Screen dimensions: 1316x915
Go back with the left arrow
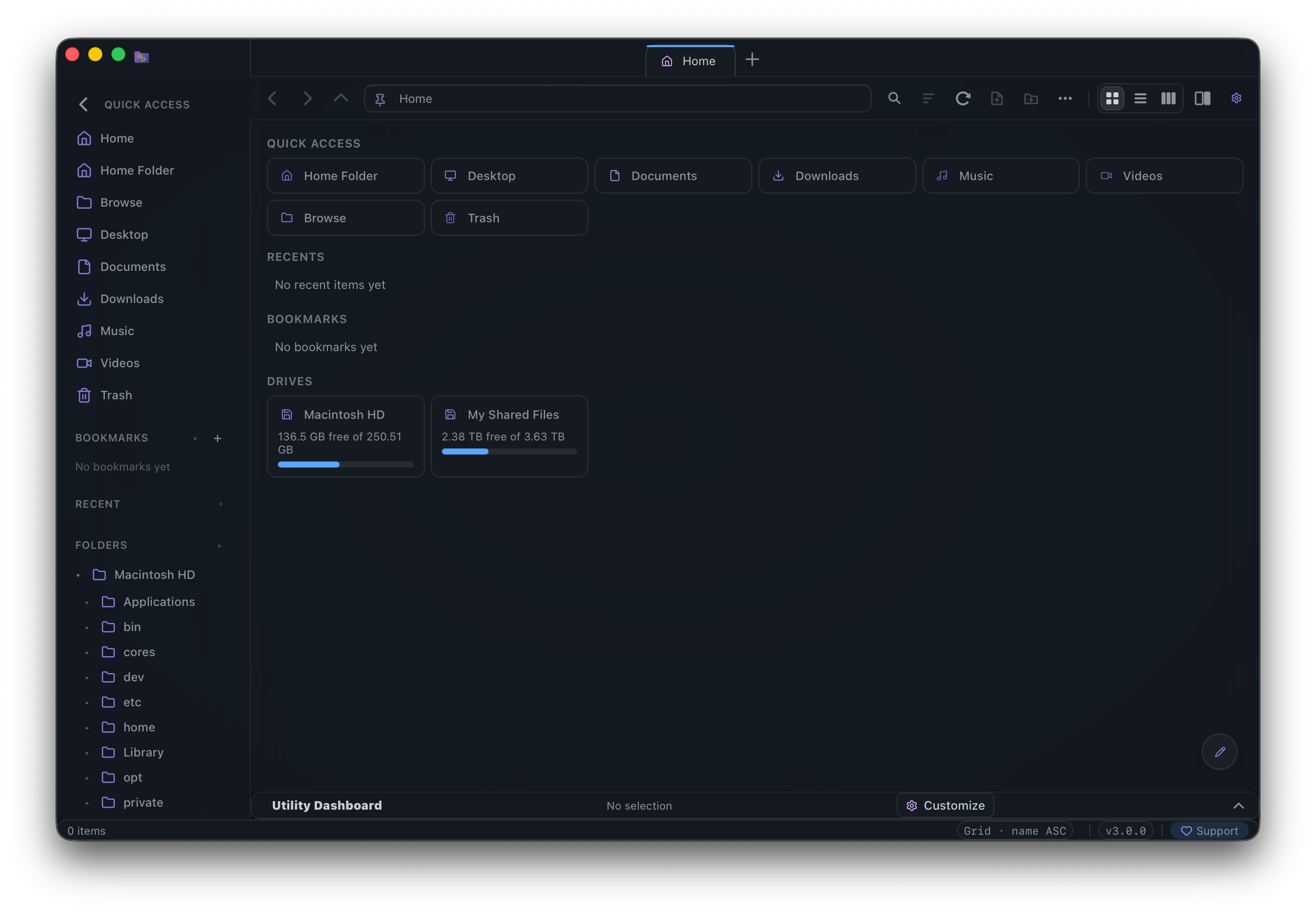point(273,99)
